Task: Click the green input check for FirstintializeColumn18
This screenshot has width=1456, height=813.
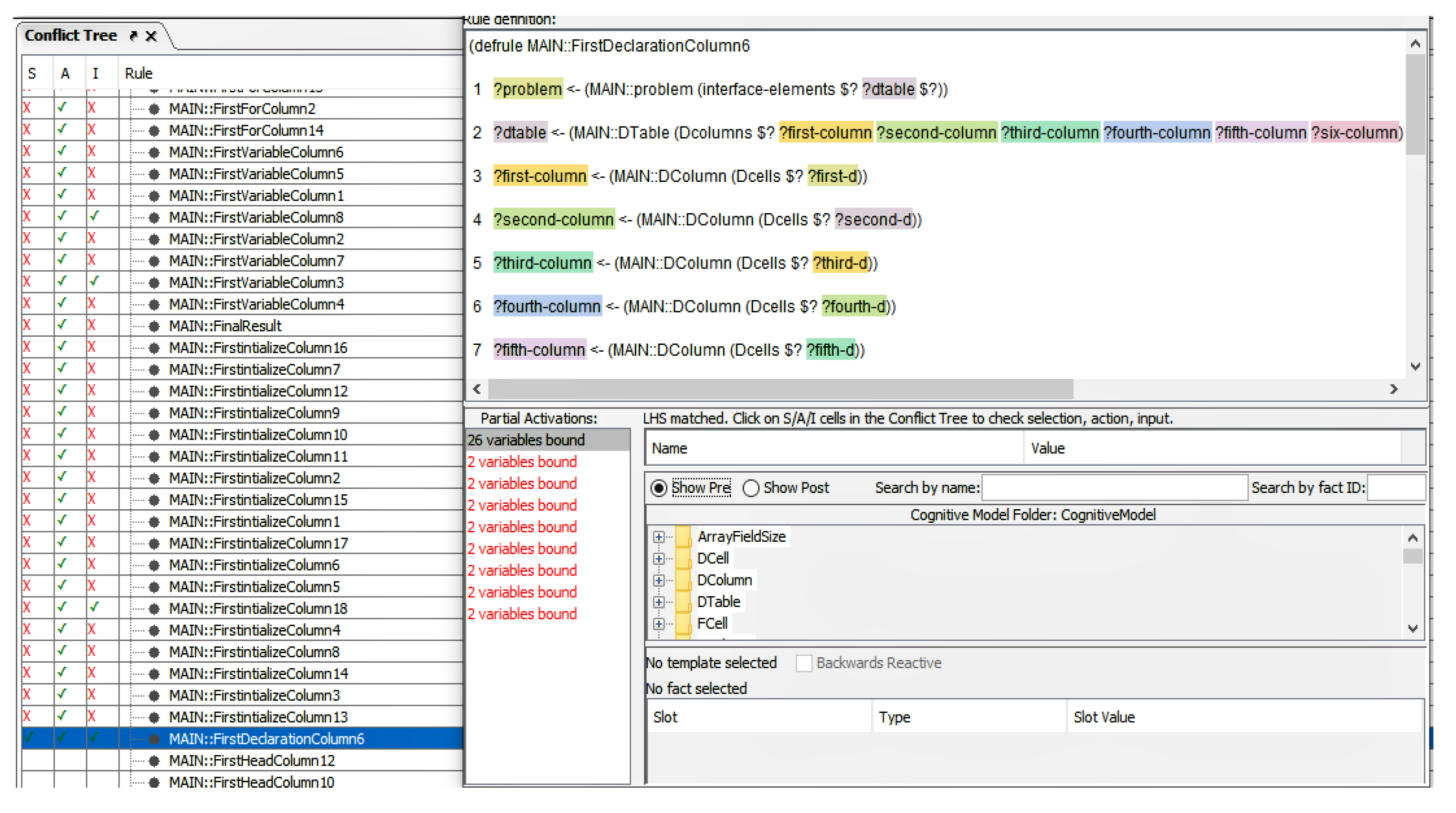Action: tap(94, 608)
